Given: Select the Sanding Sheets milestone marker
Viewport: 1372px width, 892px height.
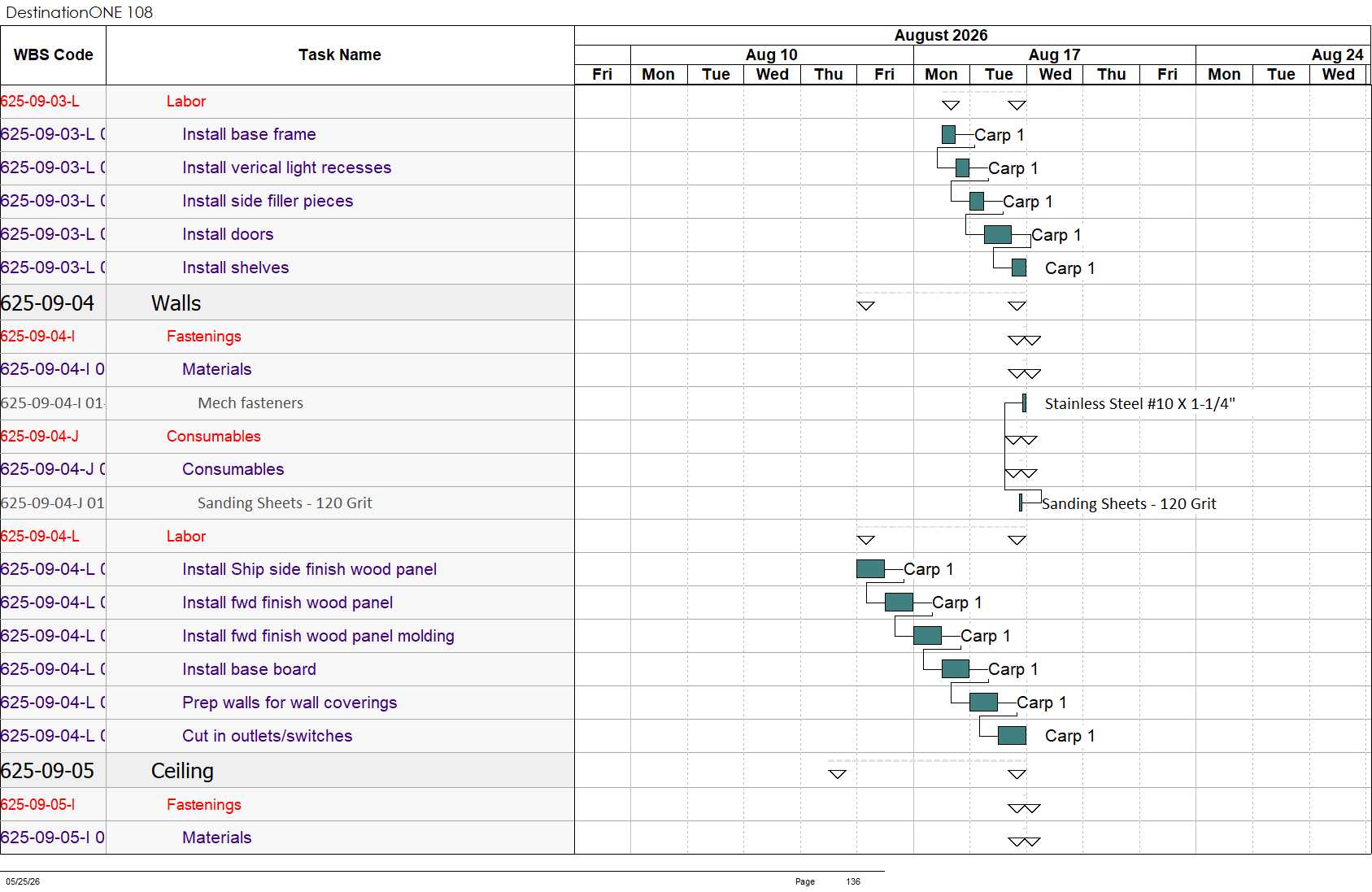Looking at the screenshot, I should [x=1021, y=503].
